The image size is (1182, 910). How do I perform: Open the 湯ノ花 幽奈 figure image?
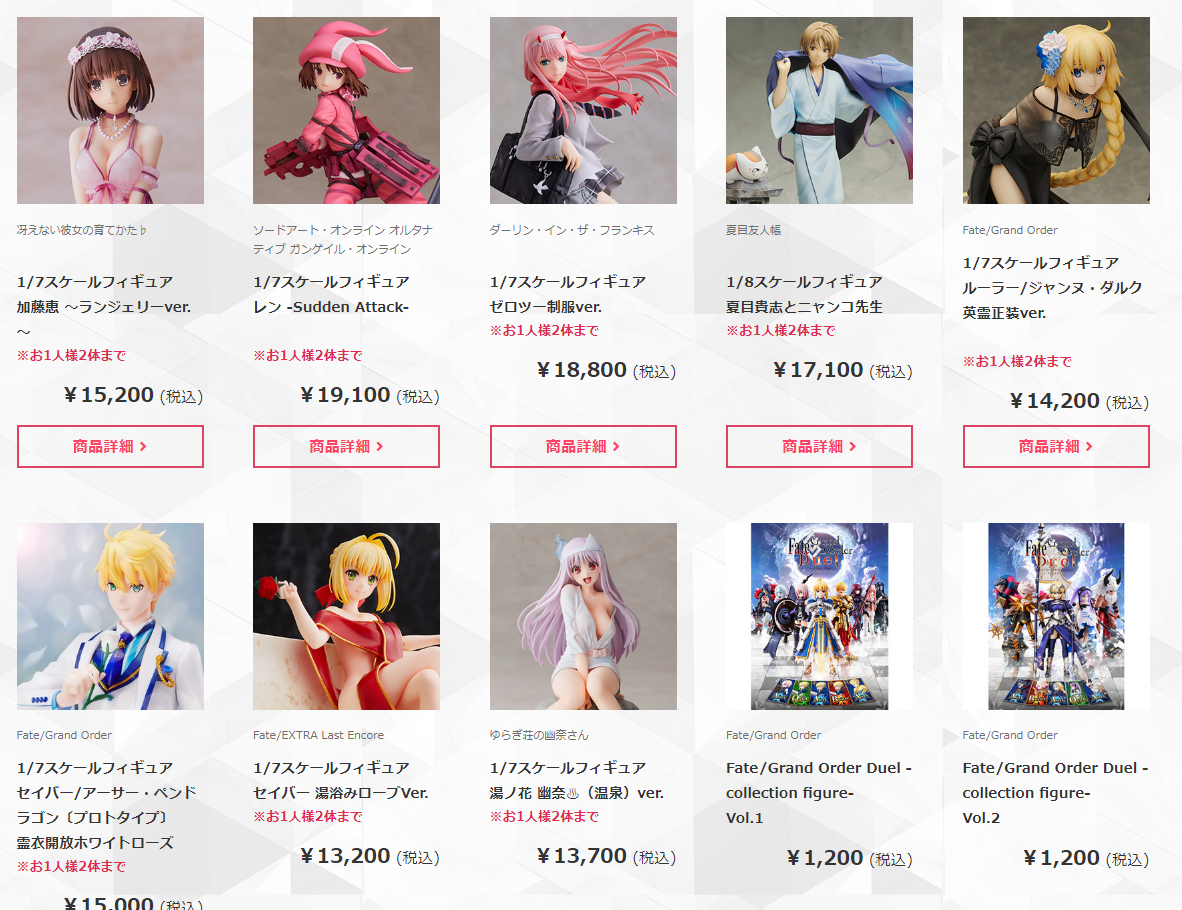tap(583, 616)
